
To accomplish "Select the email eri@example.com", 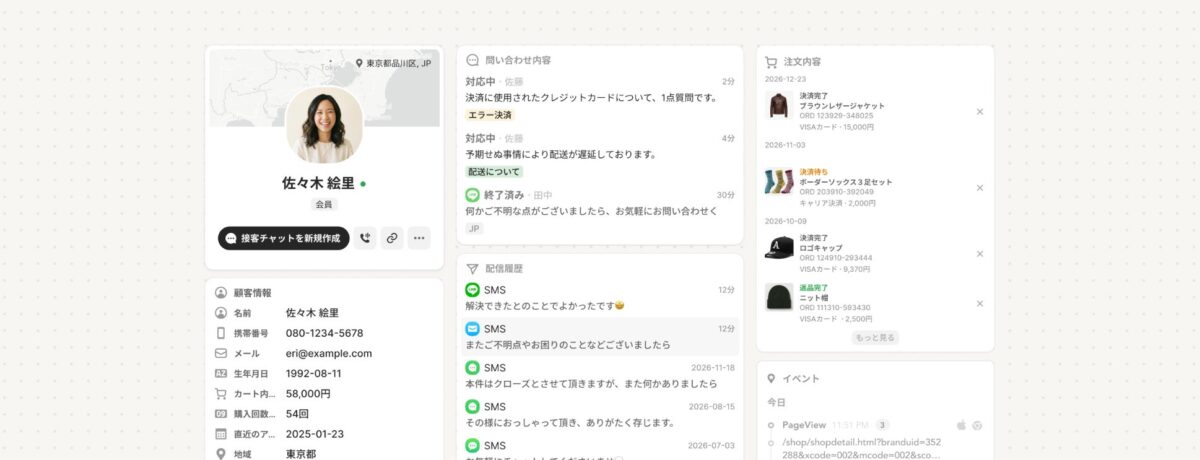I will 329,353.
